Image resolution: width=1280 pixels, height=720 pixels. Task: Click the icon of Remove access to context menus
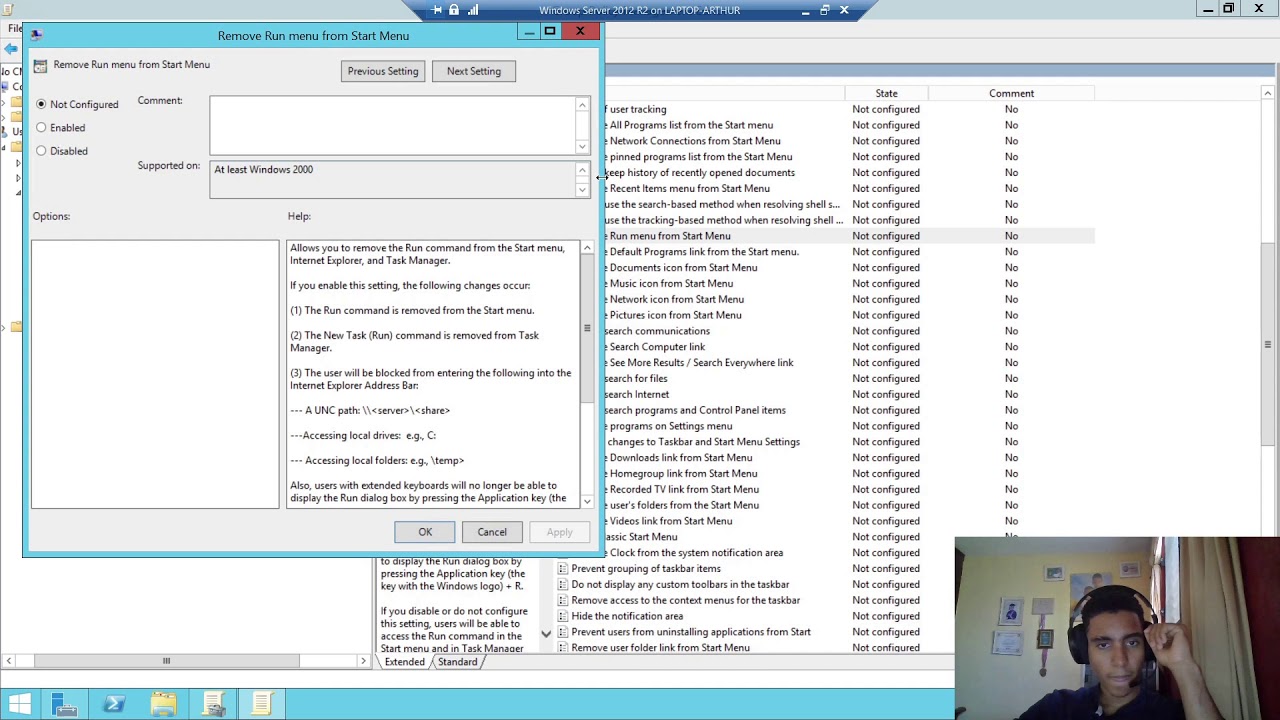pos(562,601)
